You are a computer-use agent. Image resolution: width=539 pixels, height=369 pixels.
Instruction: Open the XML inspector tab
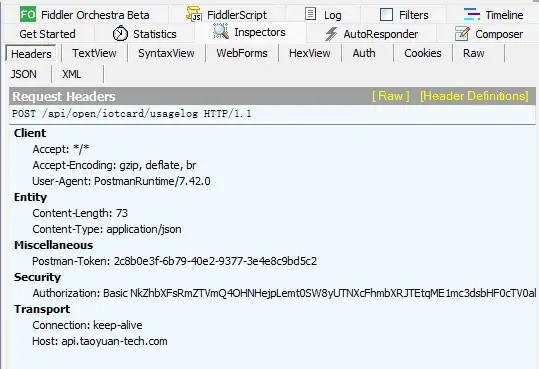click(x=72, y=74)
